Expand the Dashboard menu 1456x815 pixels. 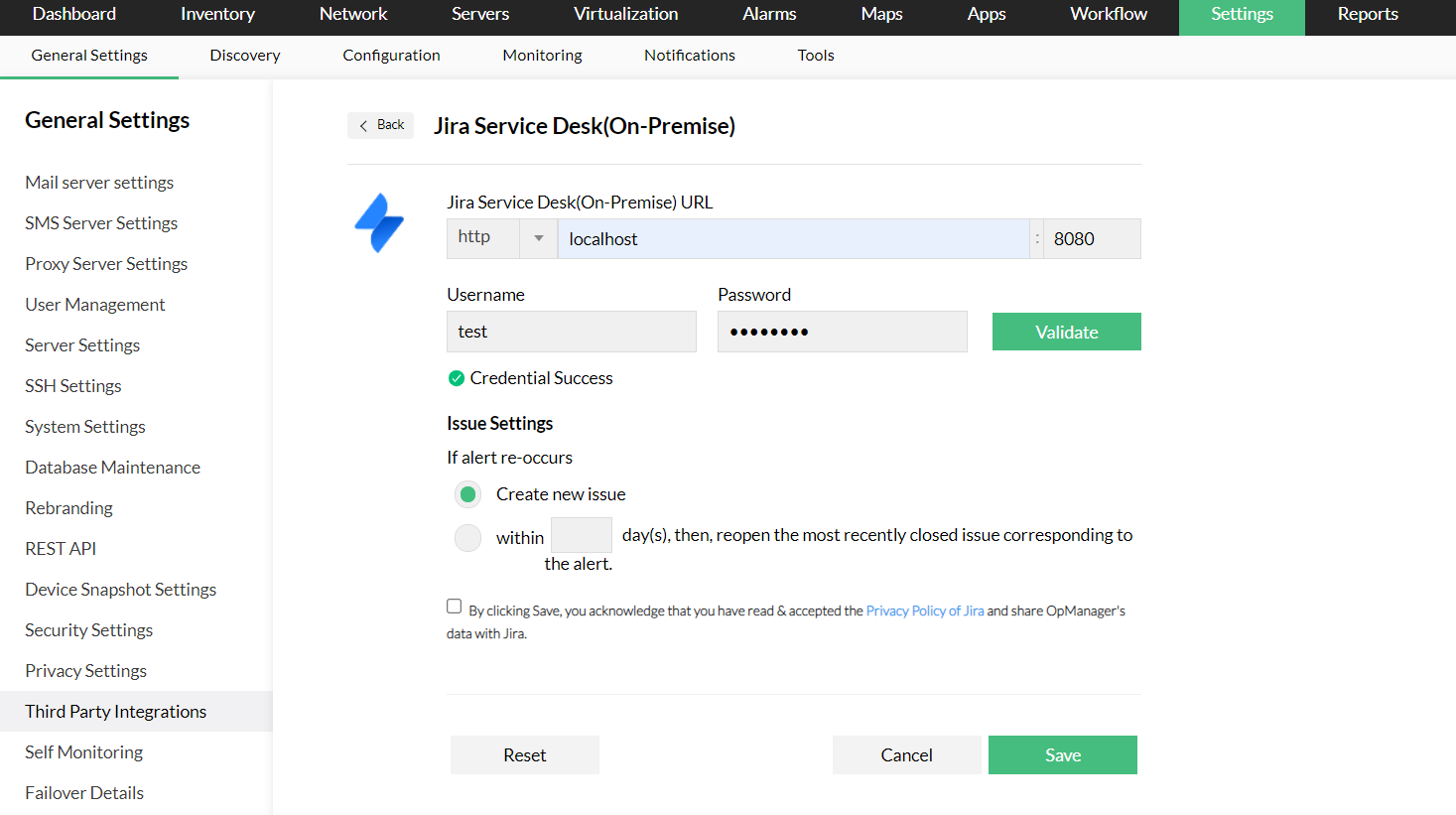[73, 14]
